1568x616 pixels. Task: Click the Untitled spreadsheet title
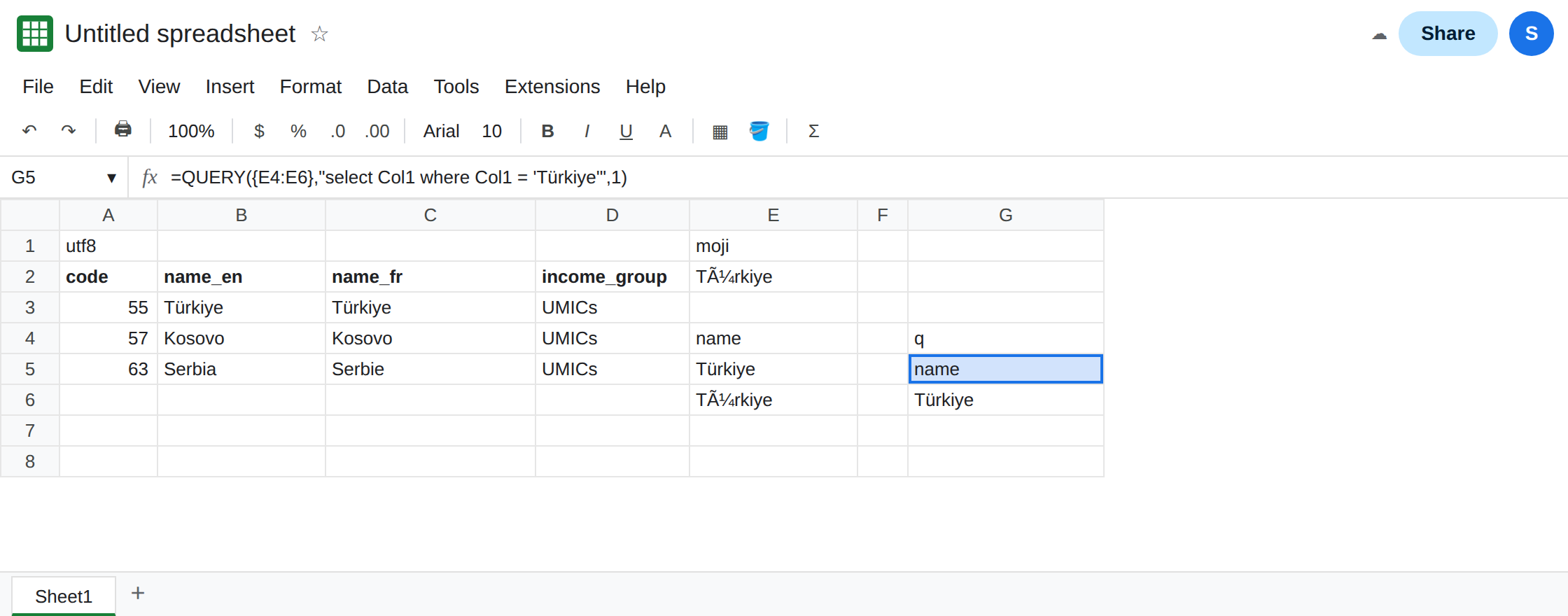180,34
